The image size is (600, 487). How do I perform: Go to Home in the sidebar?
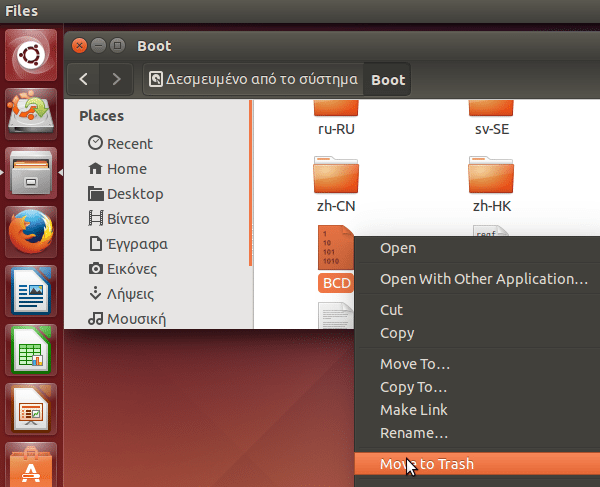pyautogui.click(x=126, y=169)
